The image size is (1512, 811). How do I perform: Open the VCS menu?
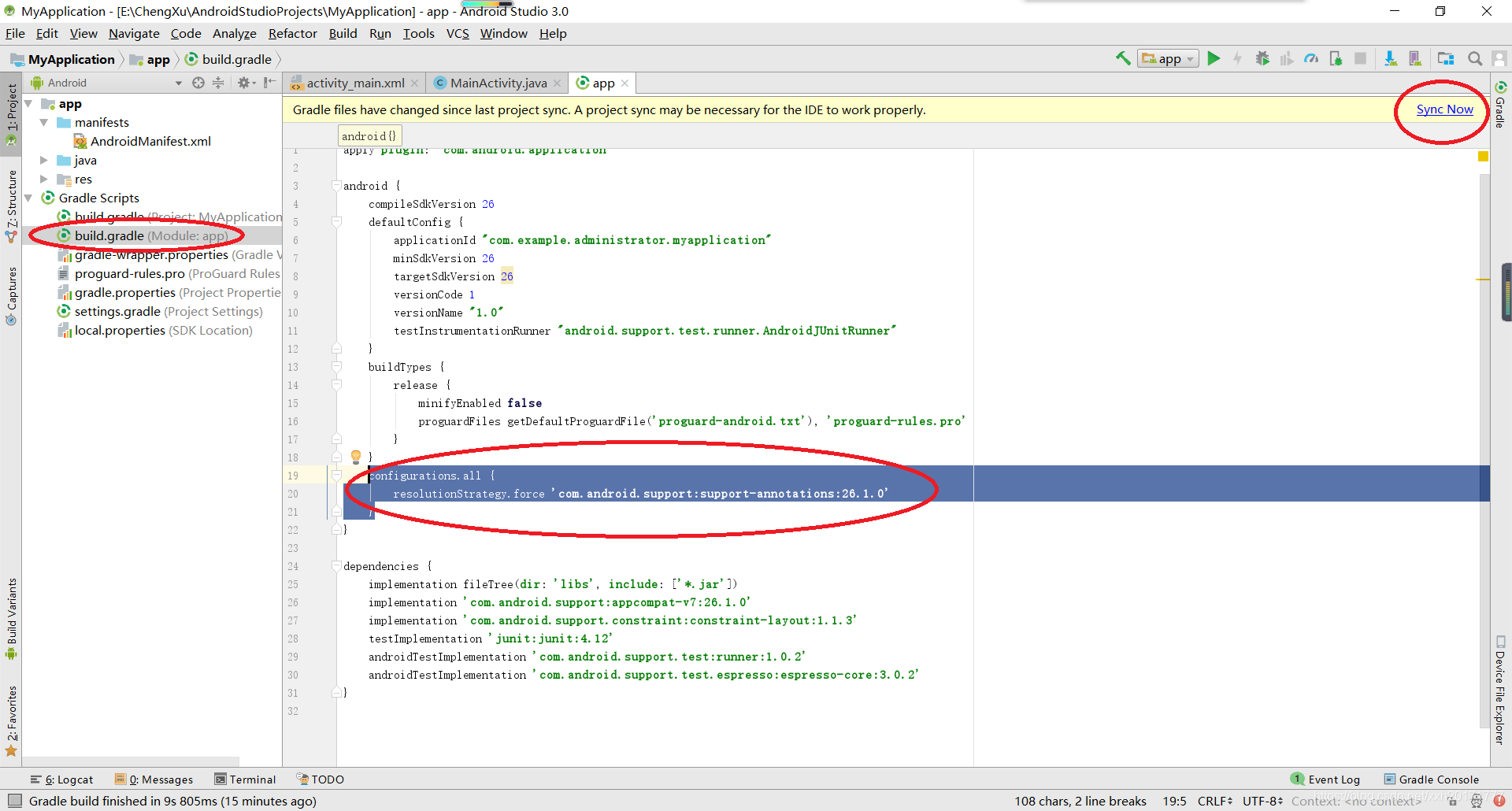point(458,33)
